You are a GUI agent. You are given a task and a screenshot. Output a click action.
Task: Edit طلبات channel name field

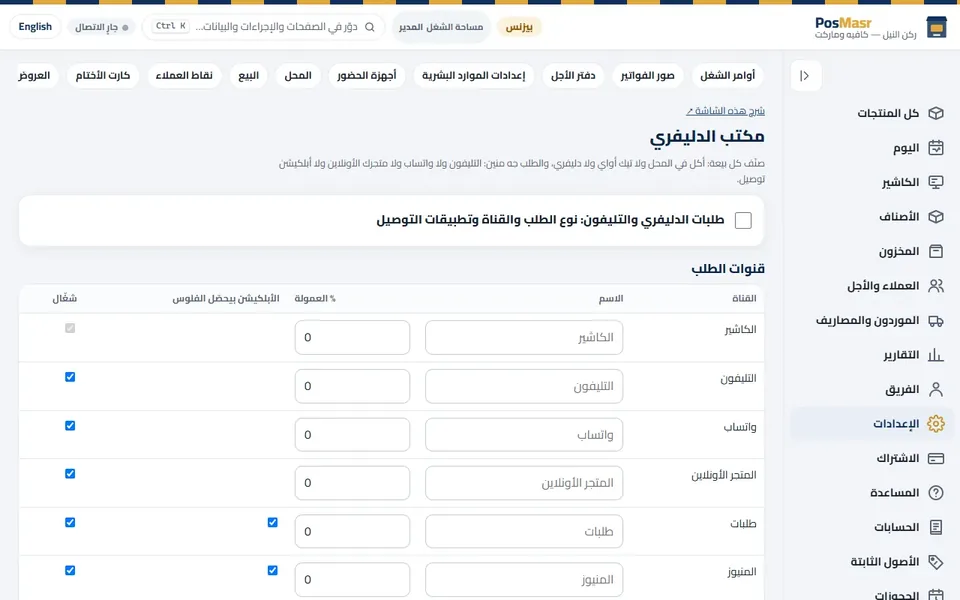524,531
